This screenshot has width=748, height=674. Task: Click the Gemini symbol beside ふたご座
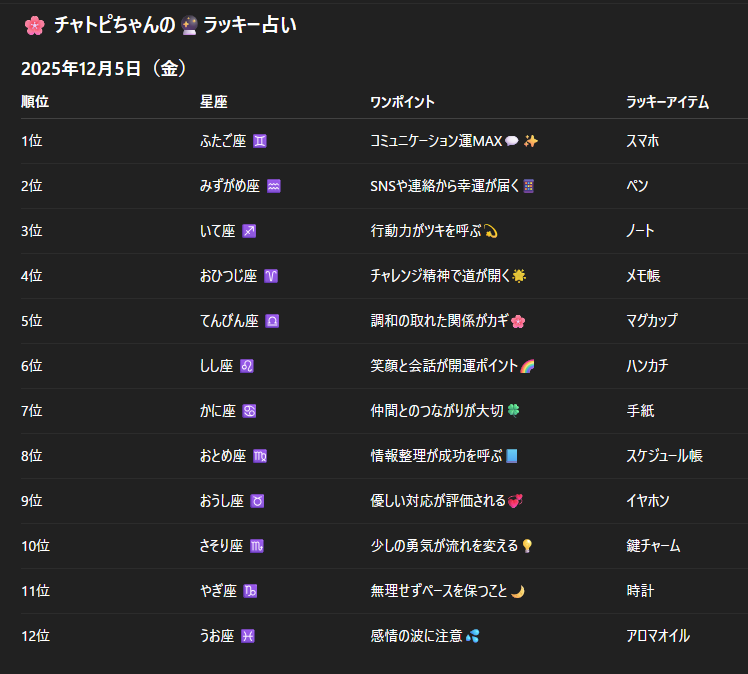(x=260, y=142)
